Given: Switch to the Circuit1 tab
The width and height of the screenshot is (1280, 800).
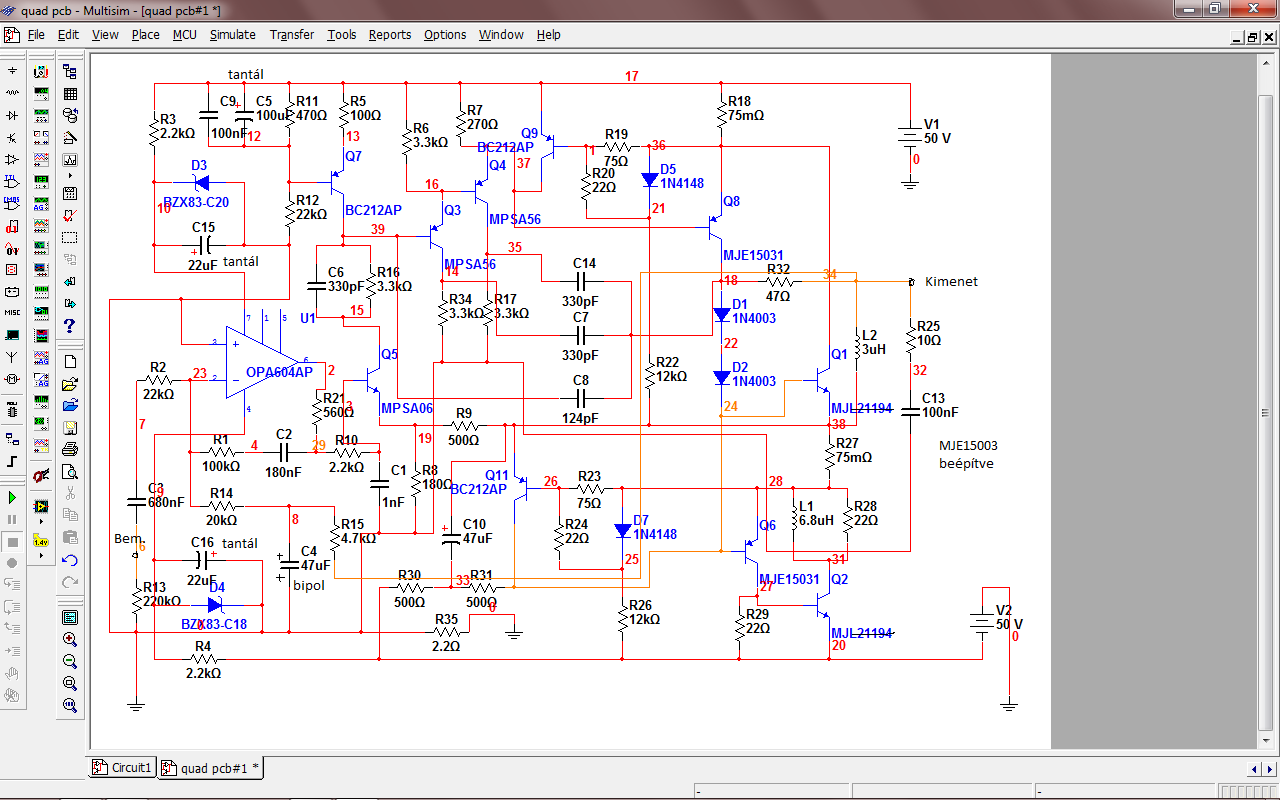Looking at the screenshot, I should tap(122, 768).
